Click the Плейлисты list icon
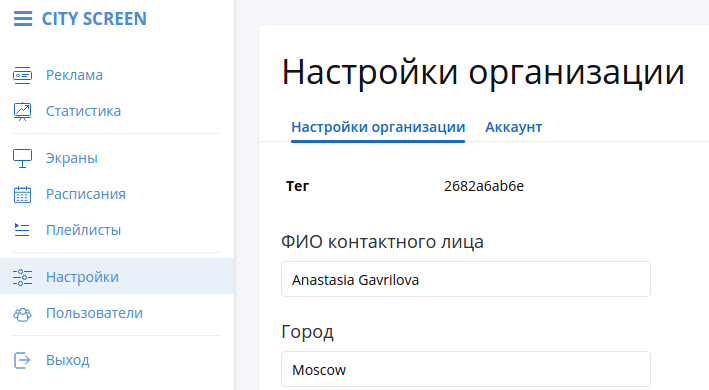Image resolution: width=709 pixels, height=390 pixels. (22, 230)
